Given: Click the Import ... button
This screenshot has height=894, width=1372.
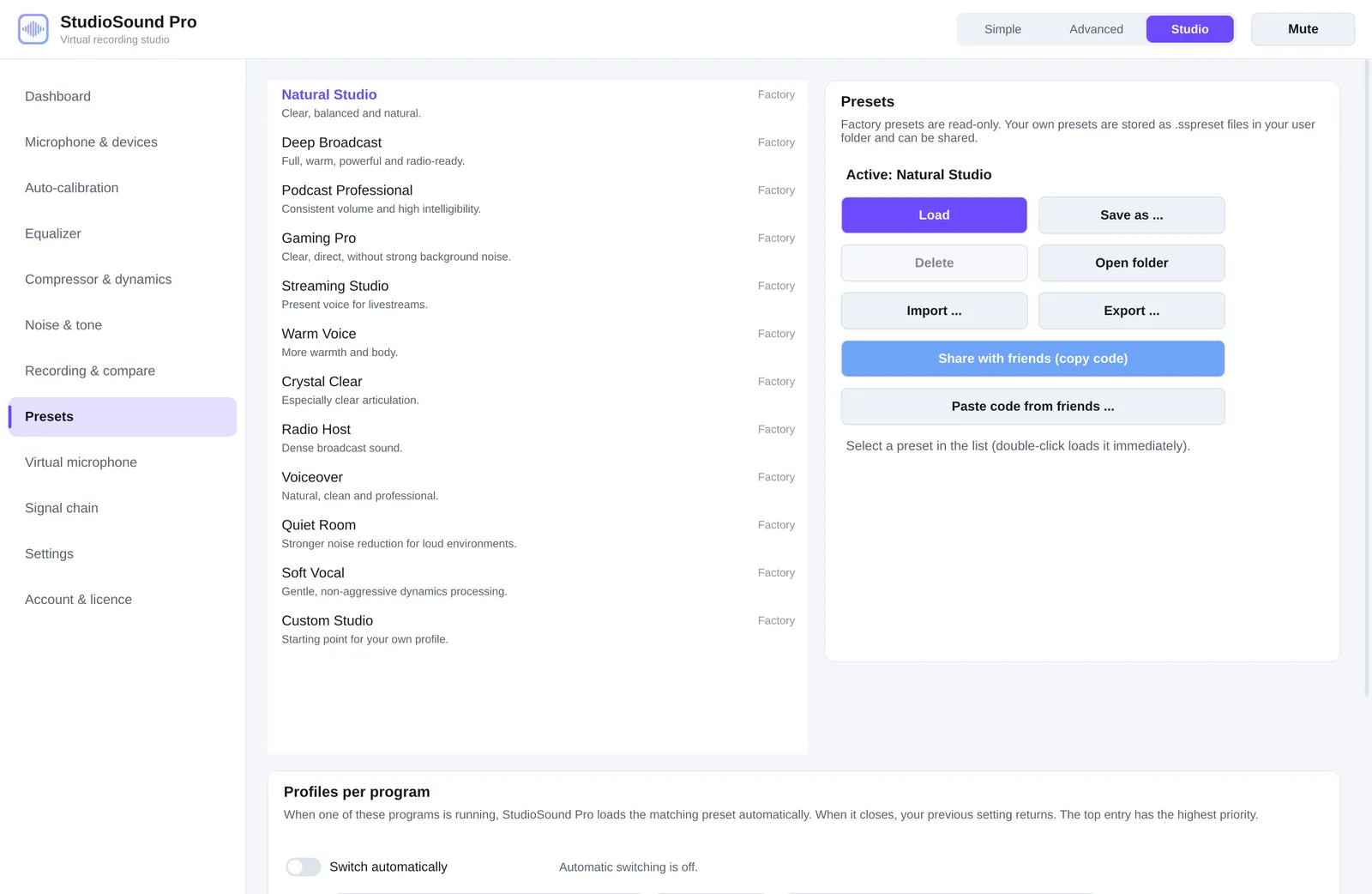Looking at the screenshot, I should (x=934, y=311).
